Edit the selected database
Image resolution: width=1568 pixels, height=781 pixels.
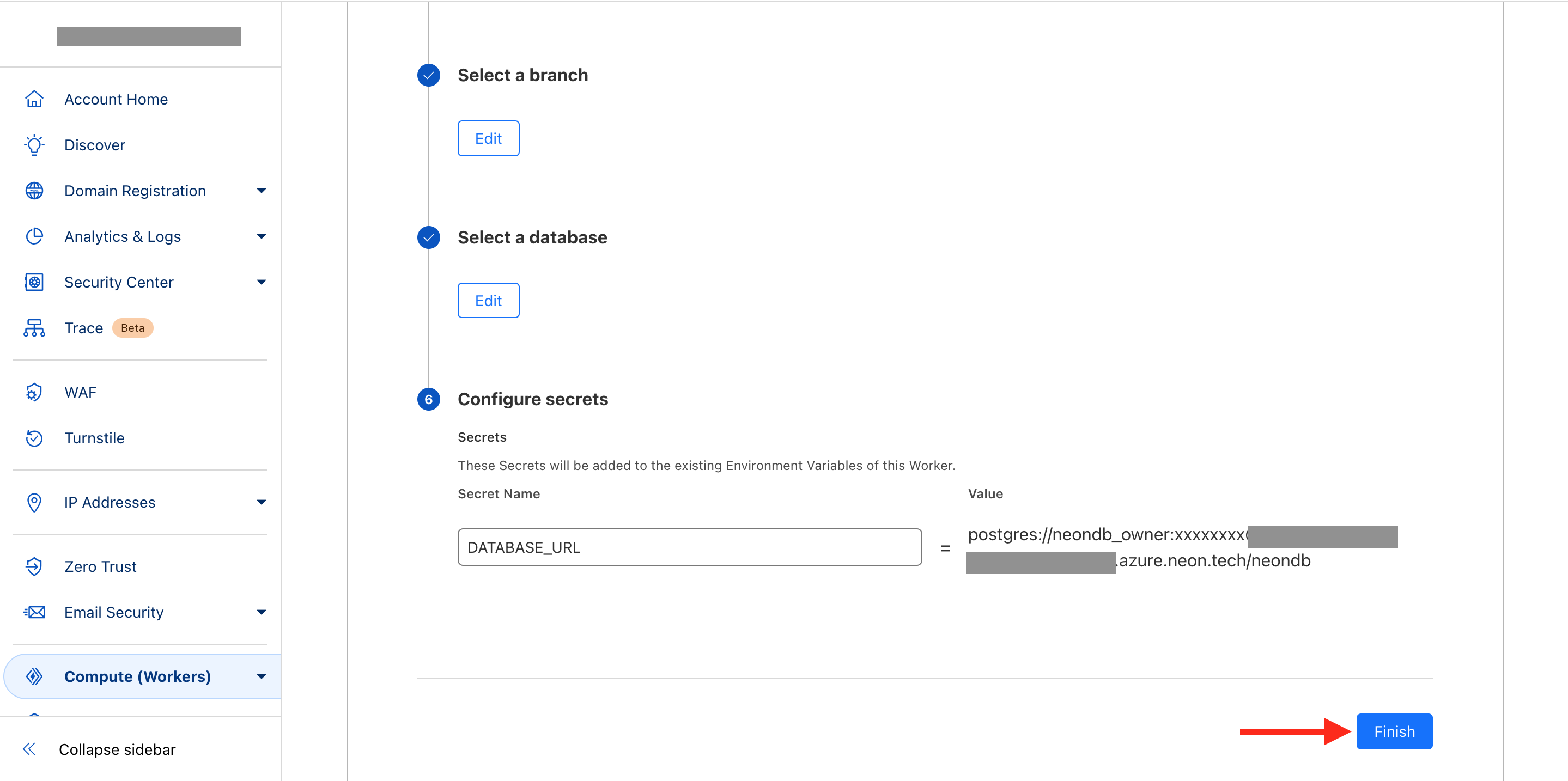pyautogui.click(x=488, y=301)
